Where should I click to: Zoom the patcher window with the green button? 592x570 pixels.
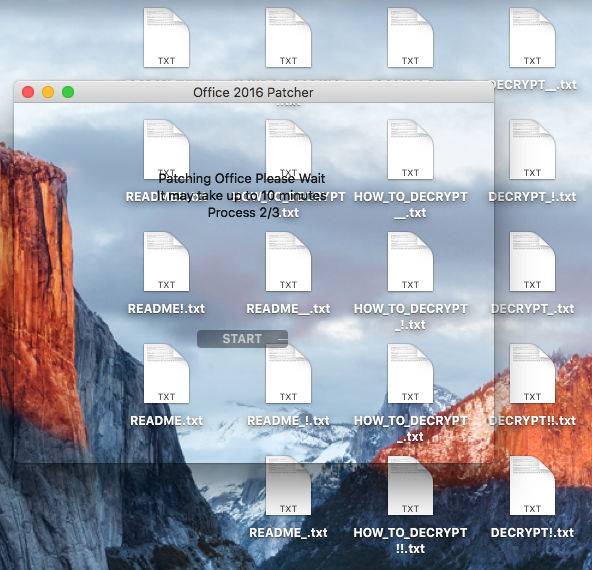tap(68, 92)
